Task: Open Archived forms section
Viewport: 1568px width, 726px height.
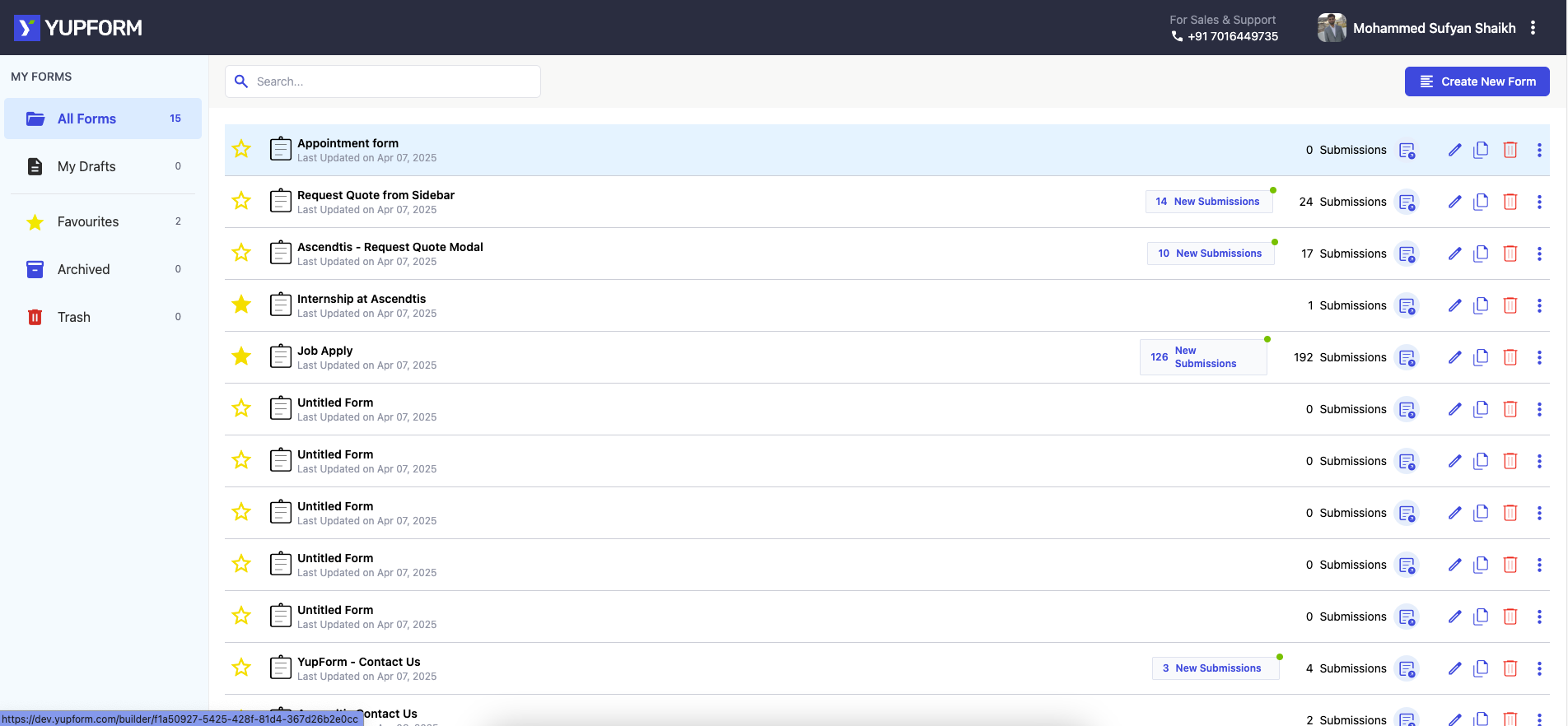Action: pyautogui.click(x=103, y=269)
